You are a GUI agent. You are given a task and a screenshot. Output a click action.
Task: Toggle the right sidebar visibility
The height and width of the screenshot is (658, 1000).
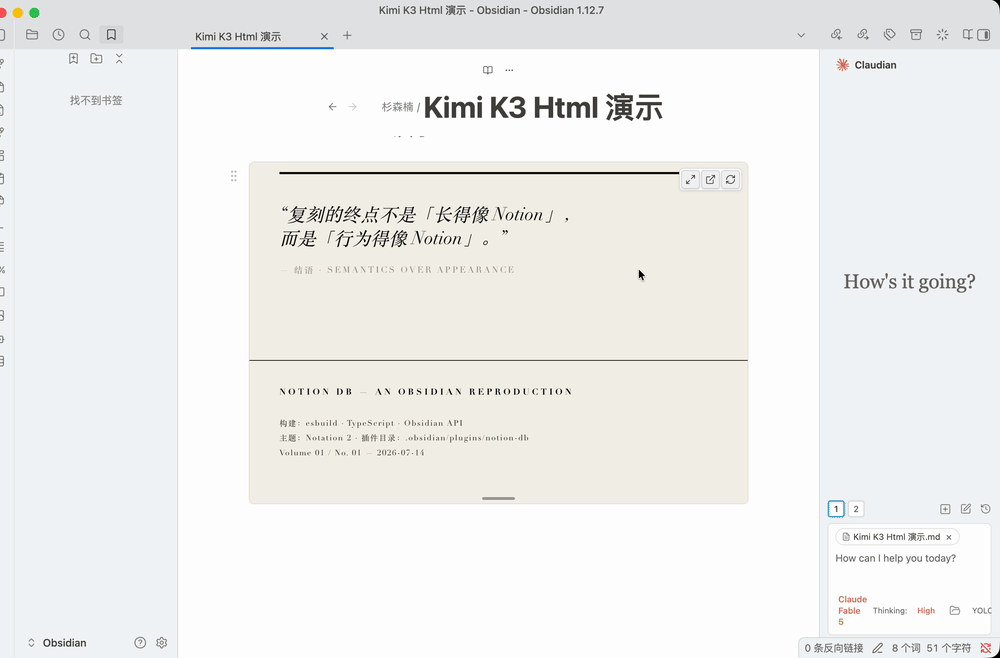984,35
